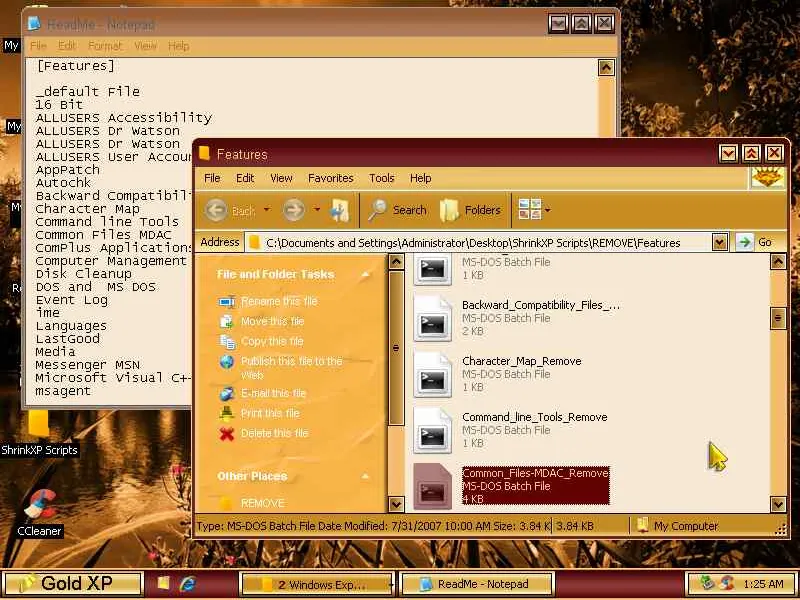Click the address path field
The width and height of the screenshot is (800, 600).
[x=480, y=242]
